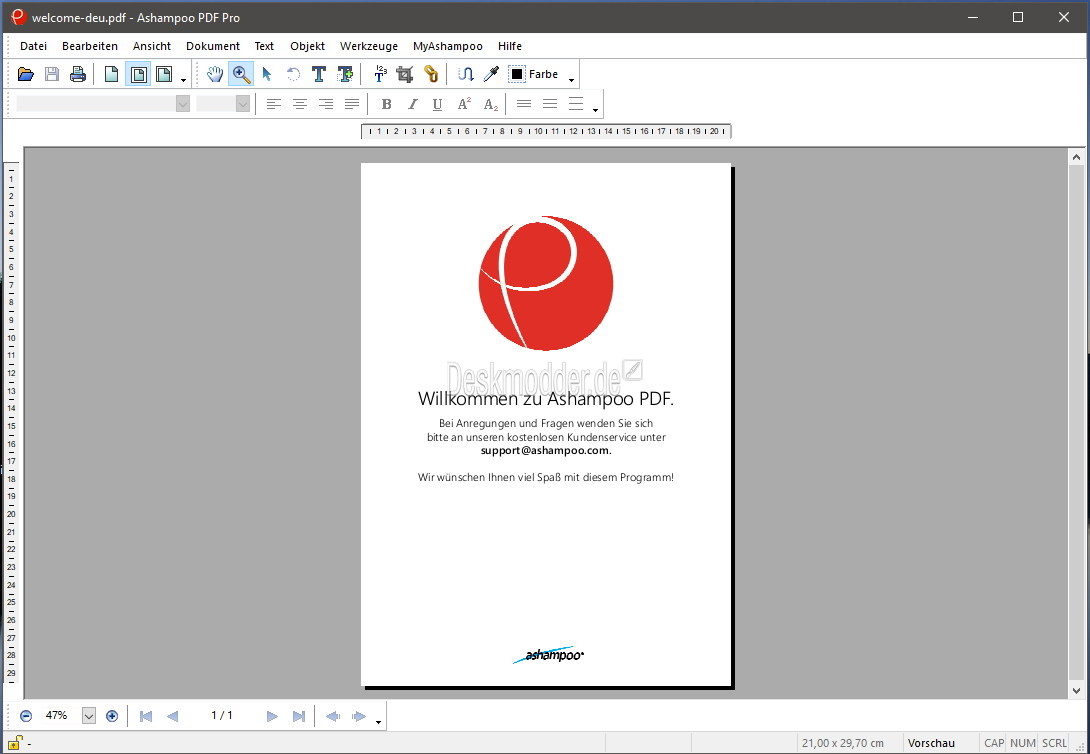Toggle Bold text formatting

click(387, 104)
